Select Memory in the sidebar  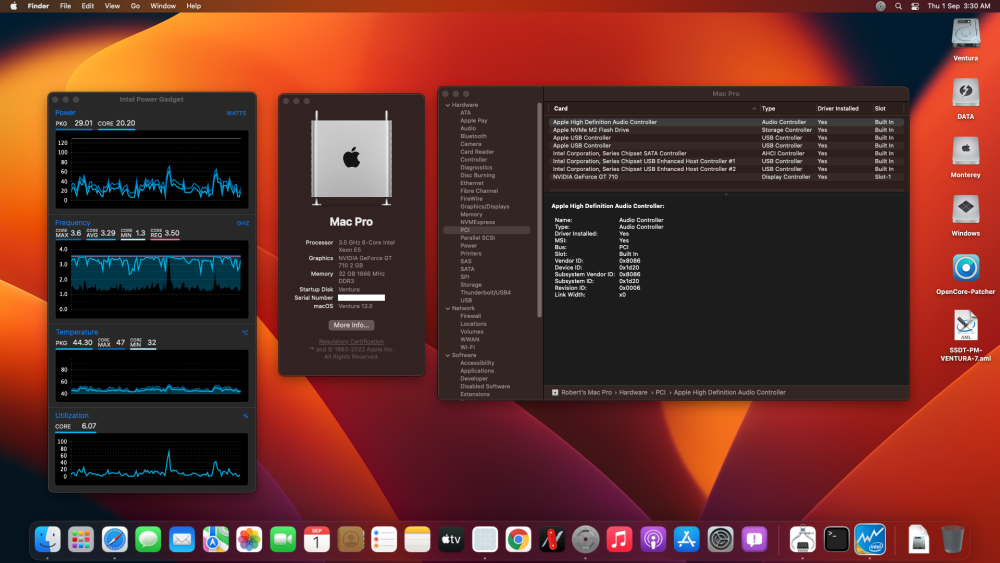pyautogui.click(x=471, y=214)
